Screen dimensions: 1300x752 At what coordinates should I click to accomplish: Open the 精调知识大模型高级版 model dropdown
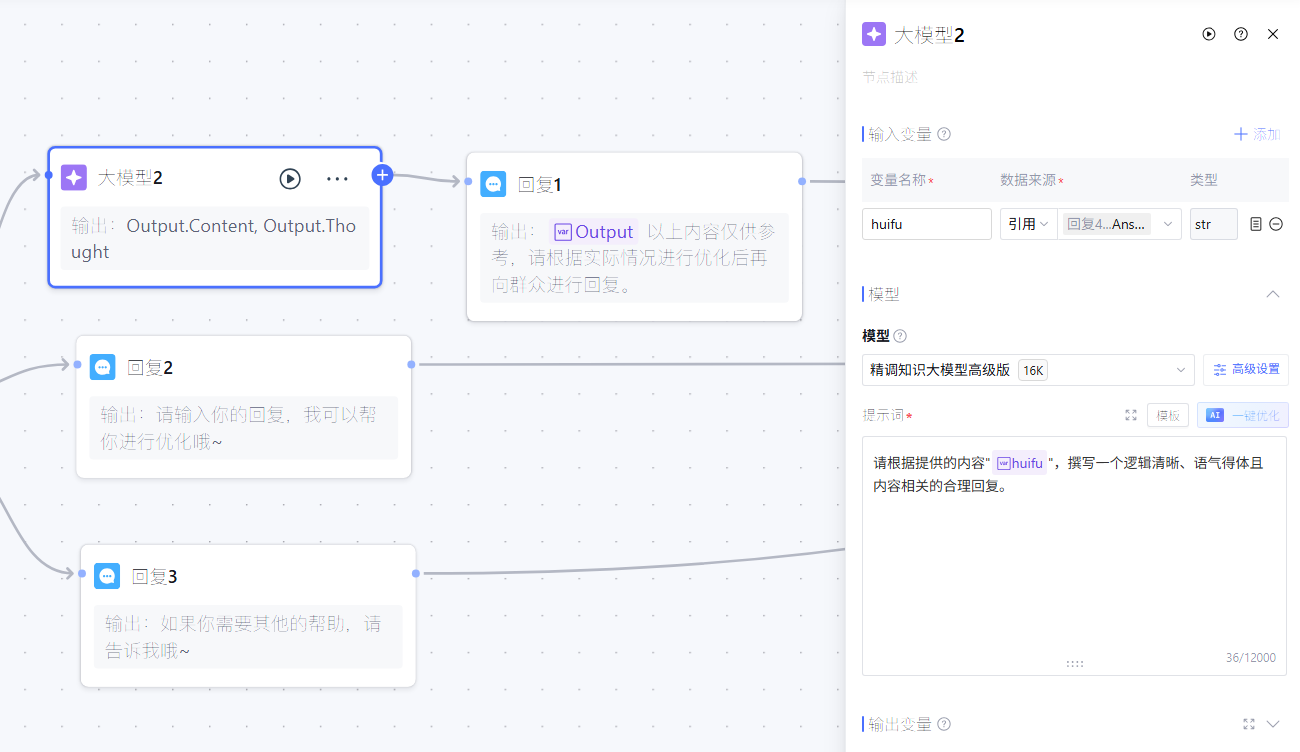click(1027, 370)
